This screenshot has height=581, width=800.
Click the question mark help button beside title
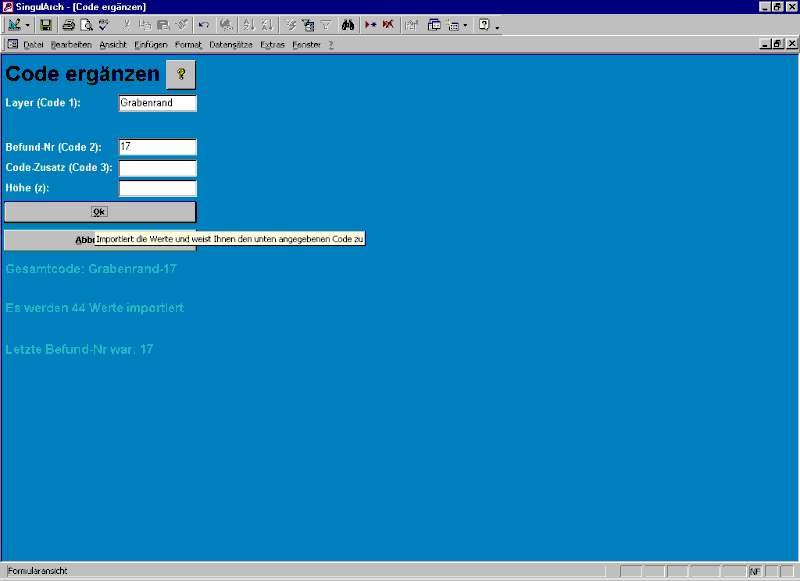[181, 74]
